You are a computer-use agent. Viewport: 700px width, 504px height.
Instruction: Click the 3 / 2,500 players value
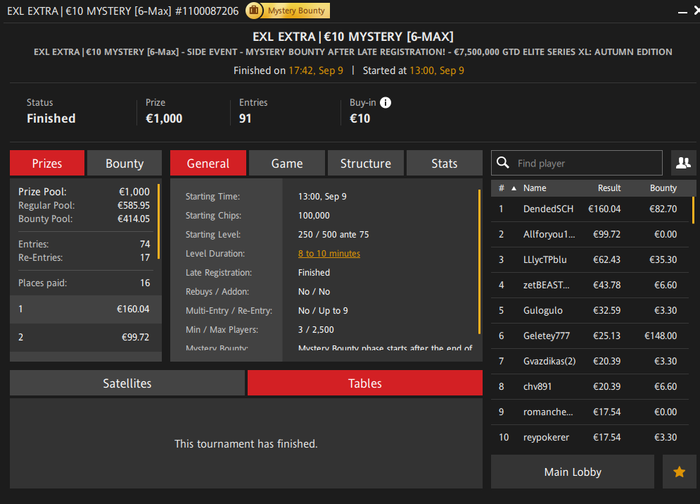point(316,330)
